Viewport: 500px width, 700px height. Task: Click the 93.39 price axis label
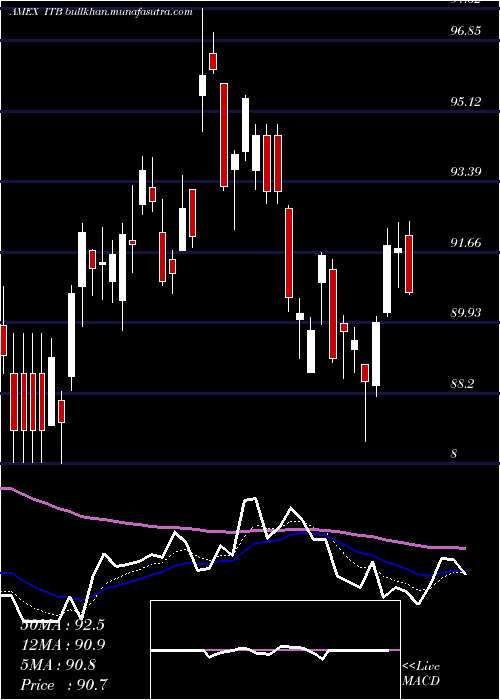pos(466,171)
